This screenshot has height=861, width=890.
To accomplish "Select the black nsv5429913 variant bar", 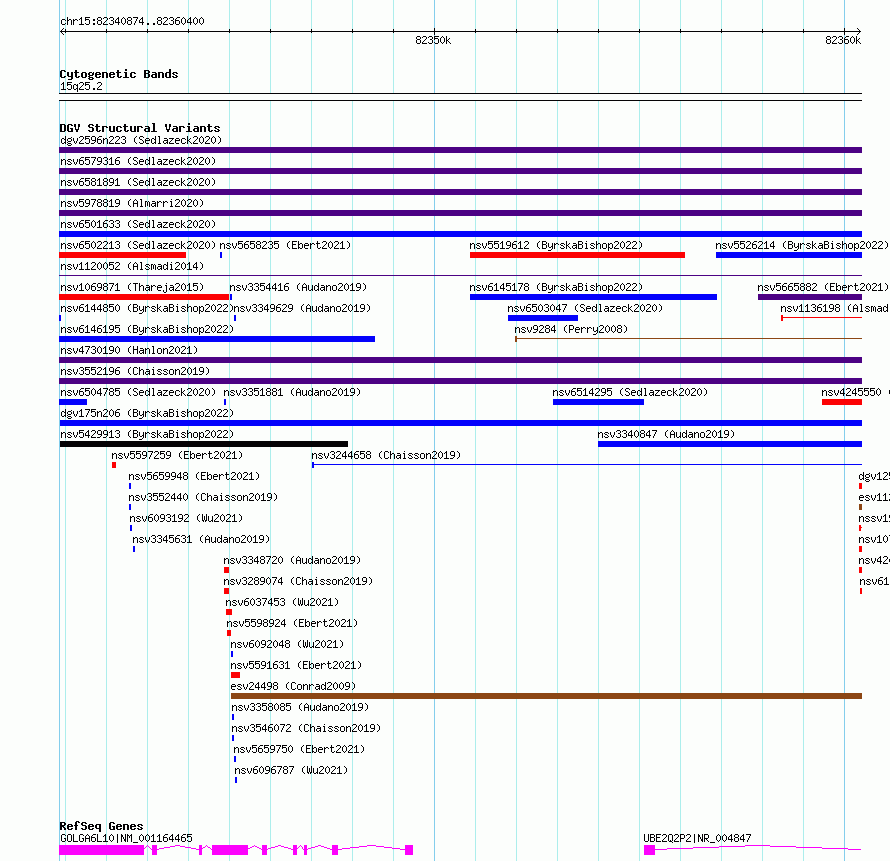I will pyautogui.click(x=204, y=444).
